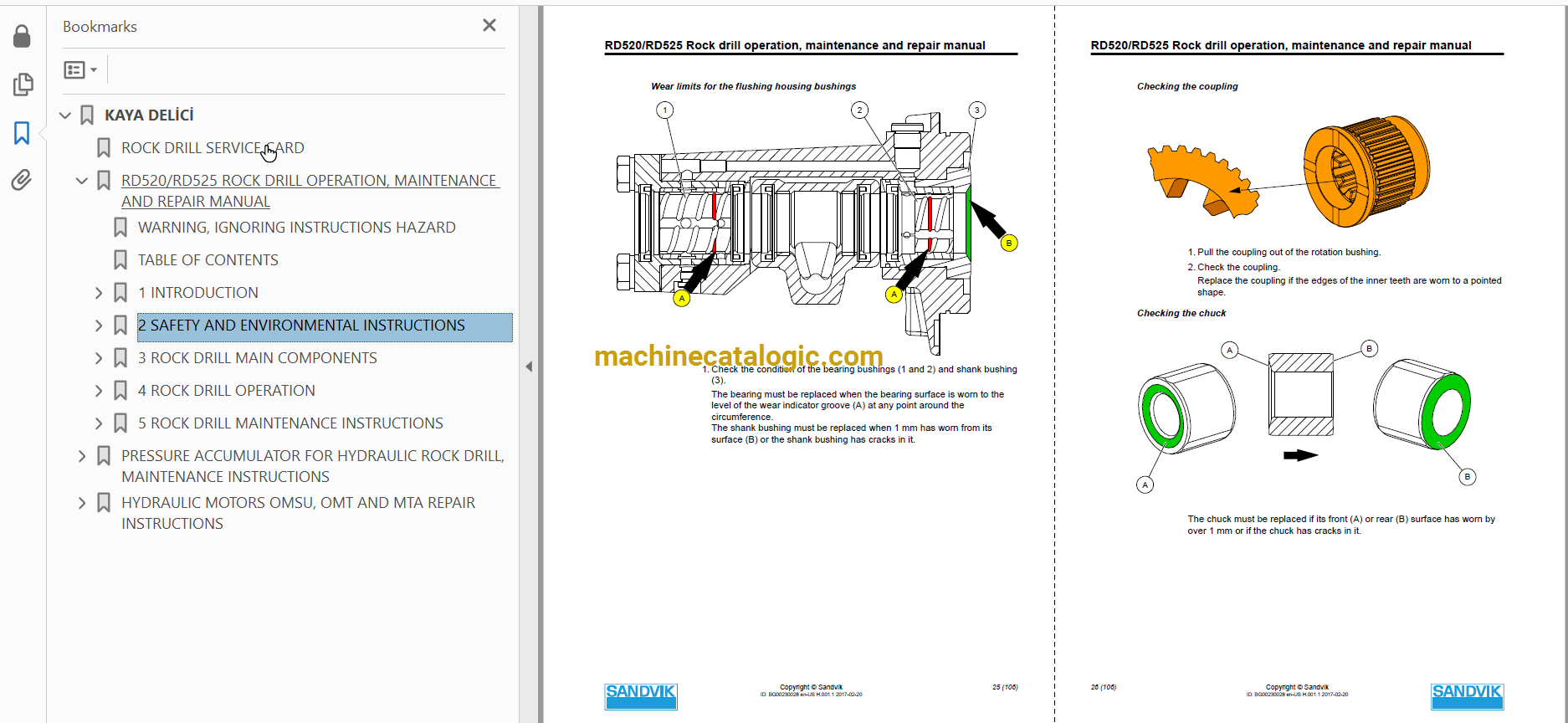Expand 4 ROCK DRILL OPERATION bookmark
1568x723 pixels.
(x=99, y=391)
